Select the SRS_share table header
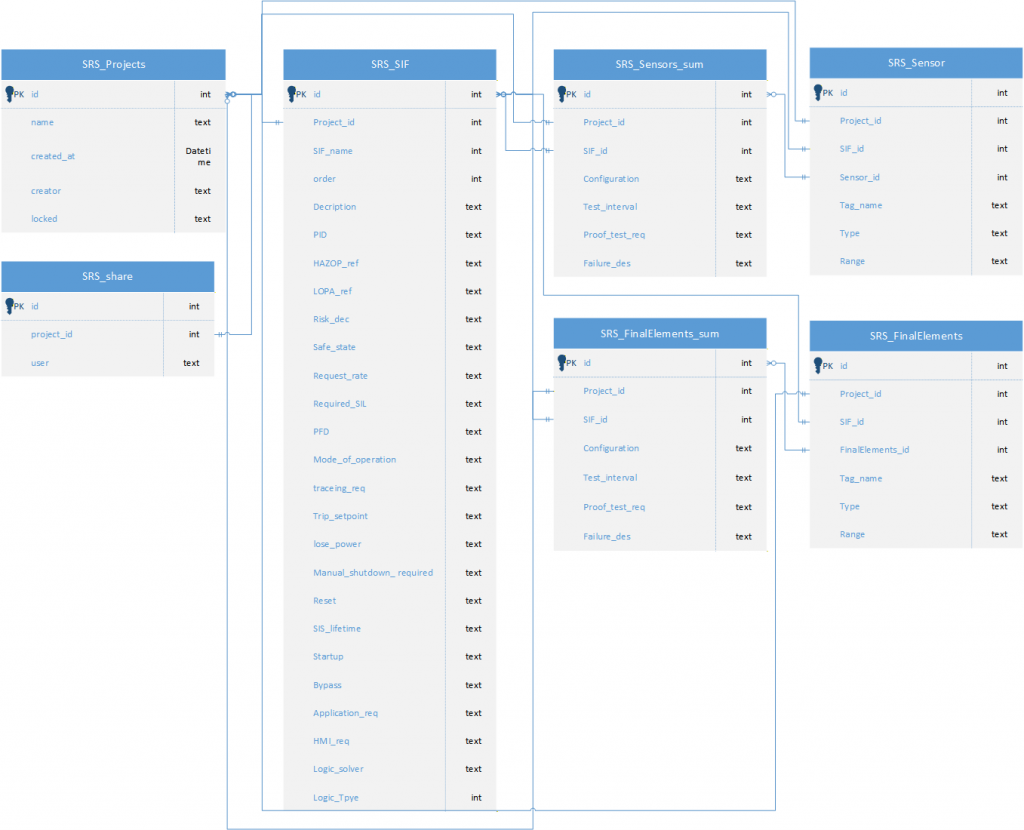This screenshot has width=1024, height=830. [107, 276]
